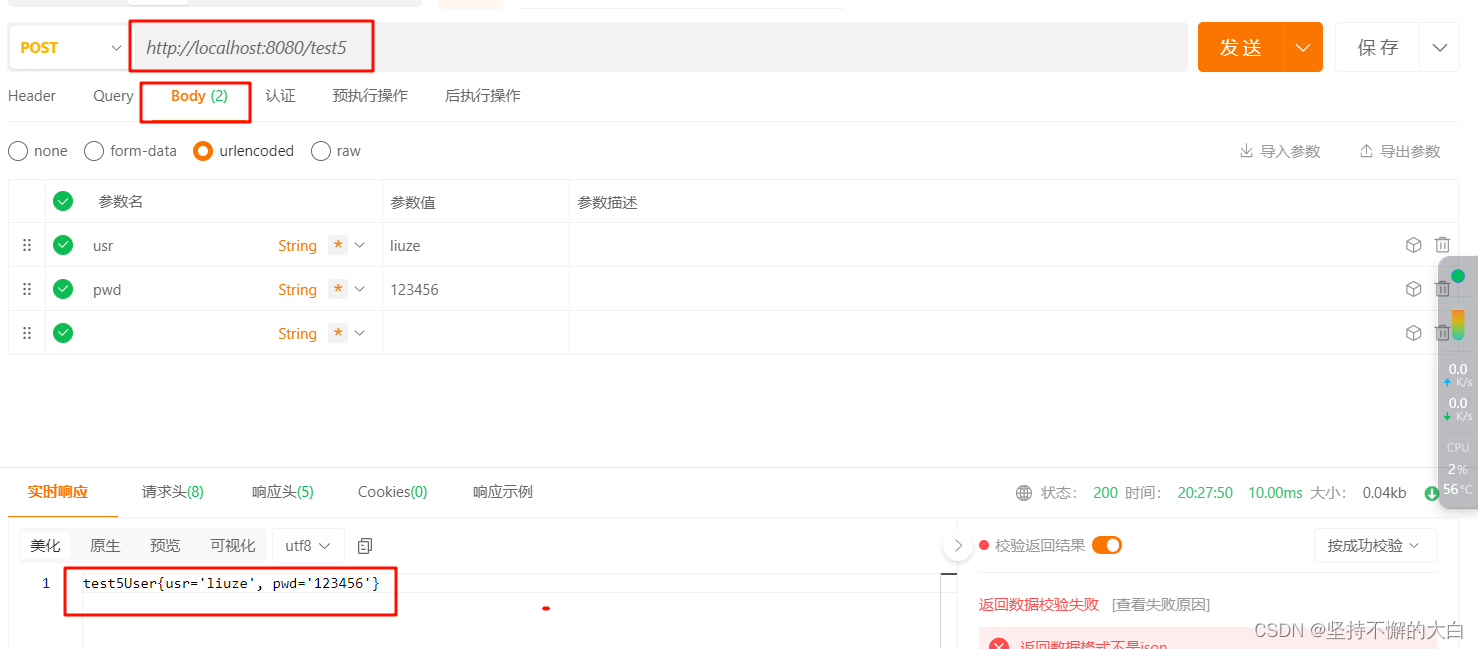Toggle the 校验返回结果 switch
This screenshot has width=1478, height=649.
[1106, 545]
